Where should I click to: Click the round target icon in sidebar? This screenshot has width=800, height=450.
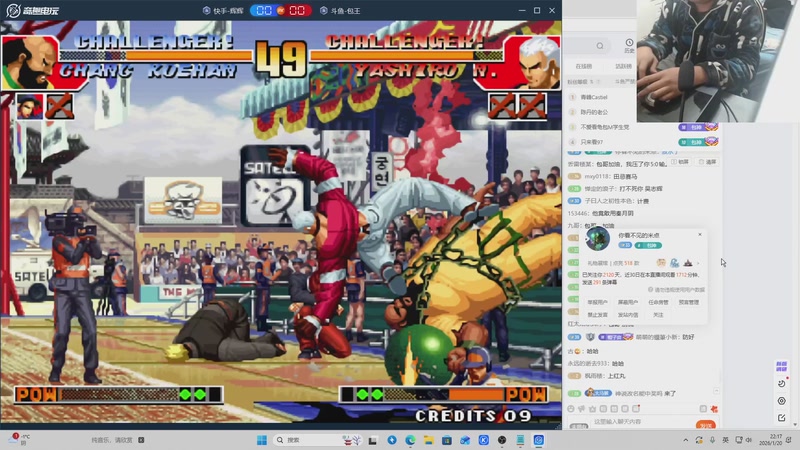tap(781, 401)
